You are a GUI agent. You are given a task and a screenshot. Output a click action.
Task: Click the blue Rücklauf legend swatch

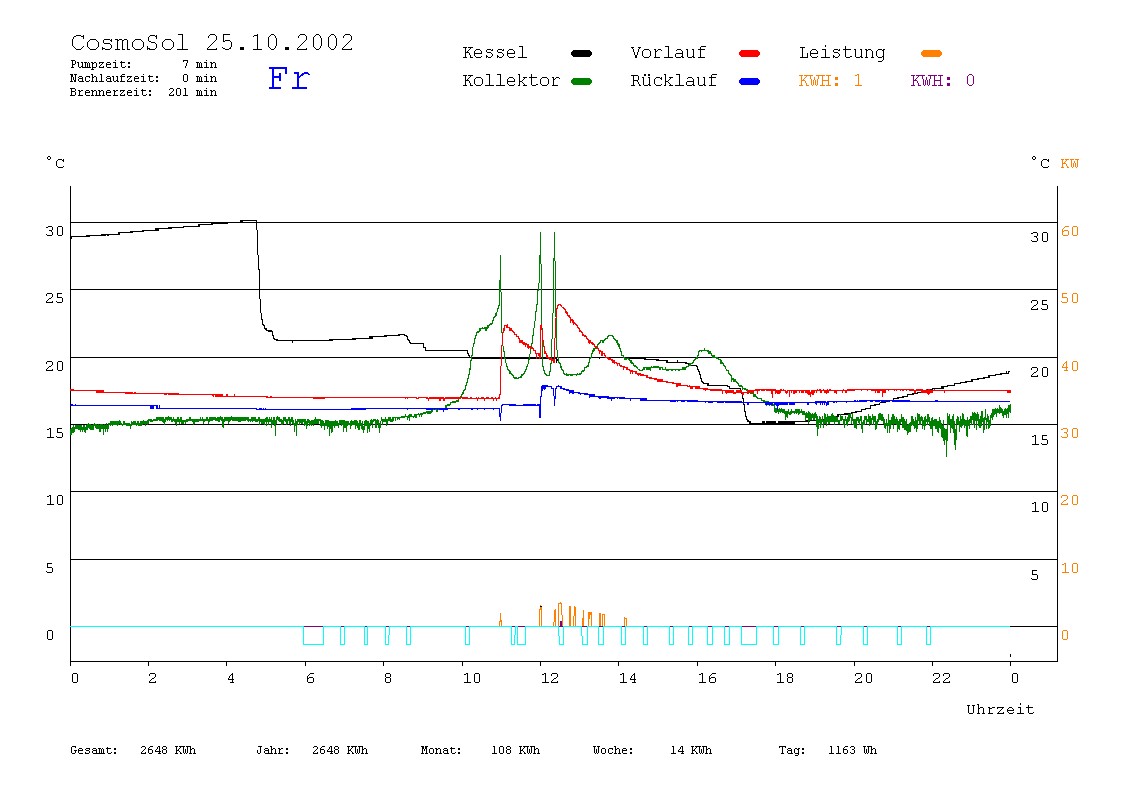(750, 81)
